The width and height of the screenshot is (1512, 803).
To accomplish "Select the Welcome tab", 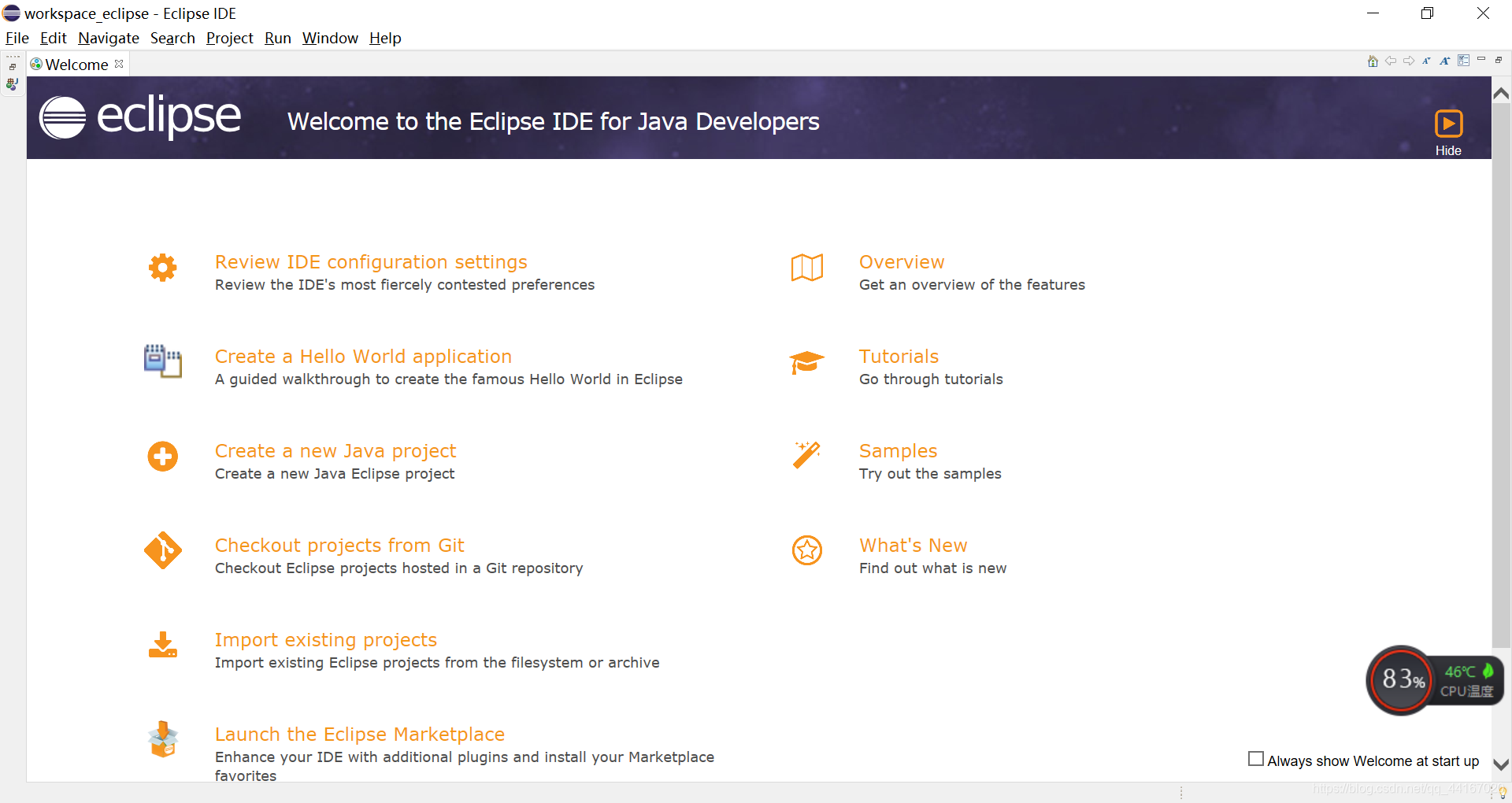I will 76,65.
